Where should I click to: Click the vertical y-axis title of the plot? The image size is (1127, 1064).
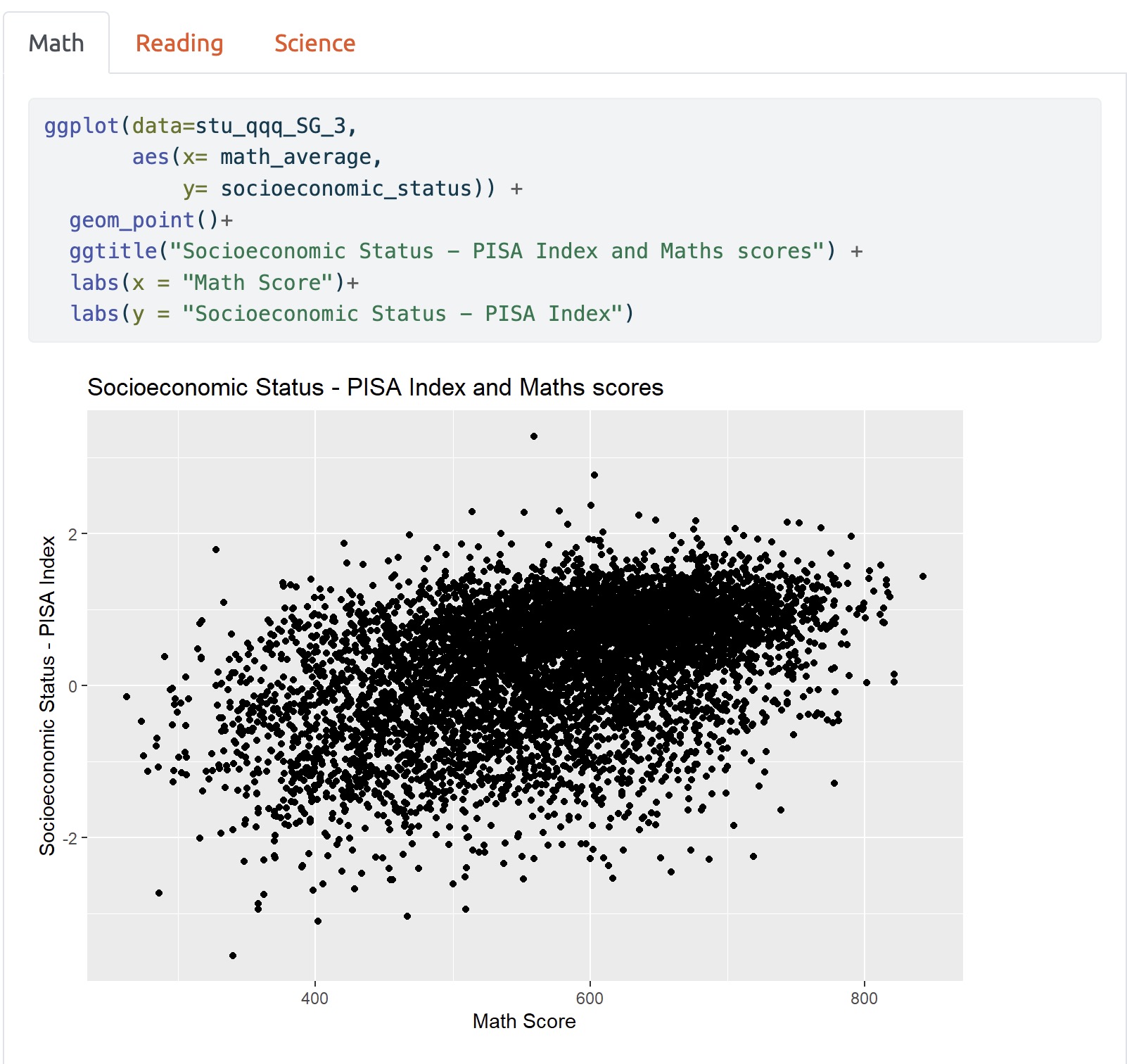[x=47, y=695]
